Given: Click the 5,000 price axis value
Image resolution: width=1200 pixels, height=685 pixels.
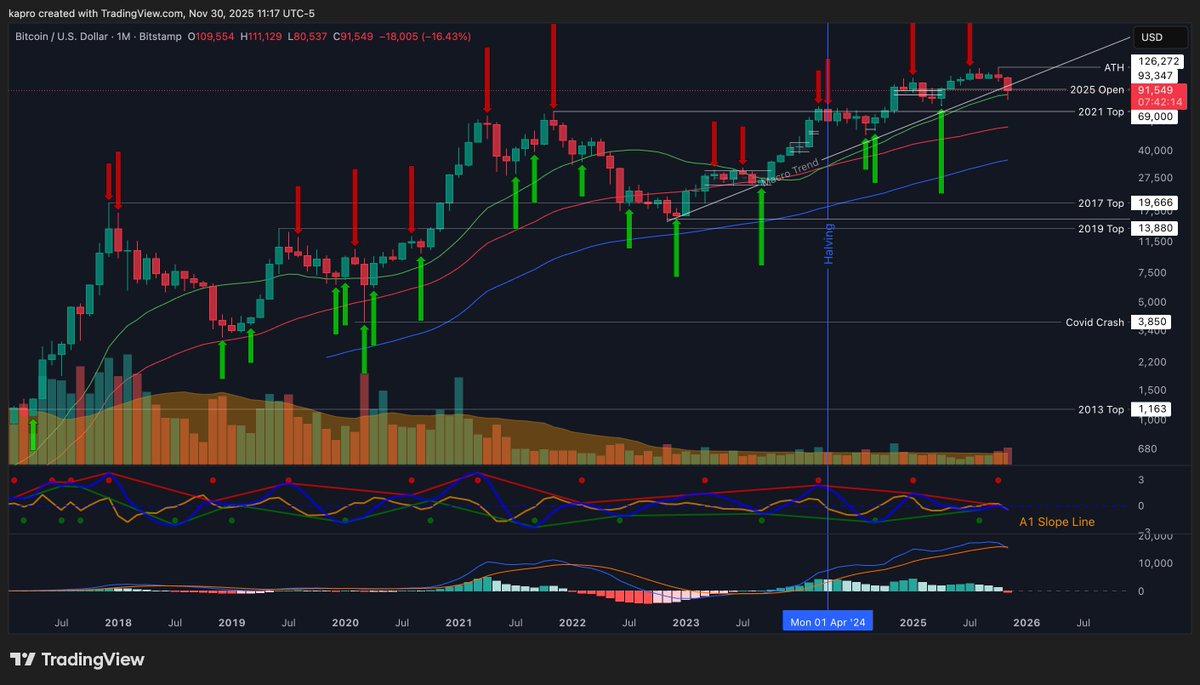Looking at the screenshot, I should [x=1151, y=302].
